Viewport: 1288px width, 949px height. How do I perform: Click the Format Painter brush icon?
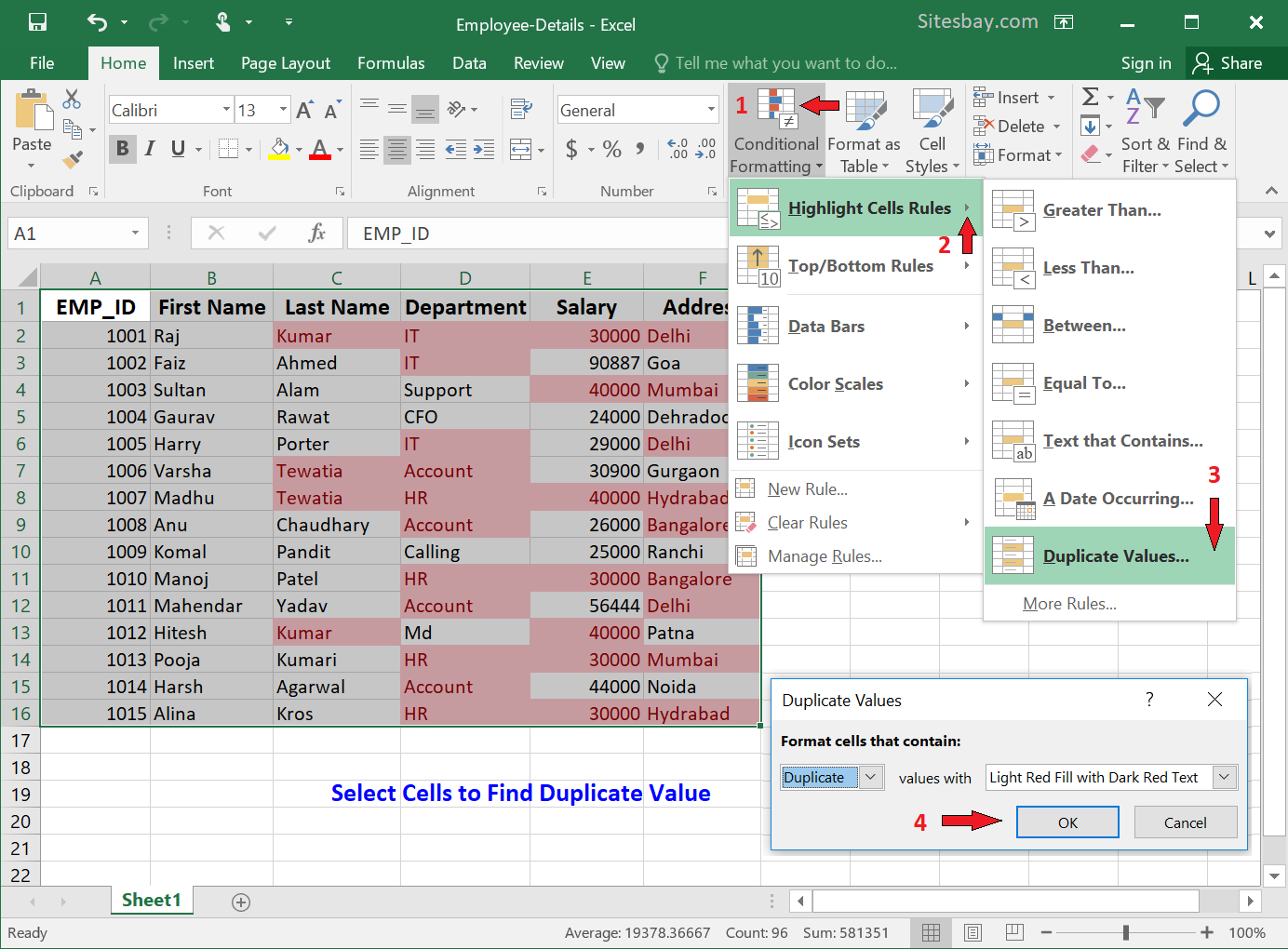73,159
